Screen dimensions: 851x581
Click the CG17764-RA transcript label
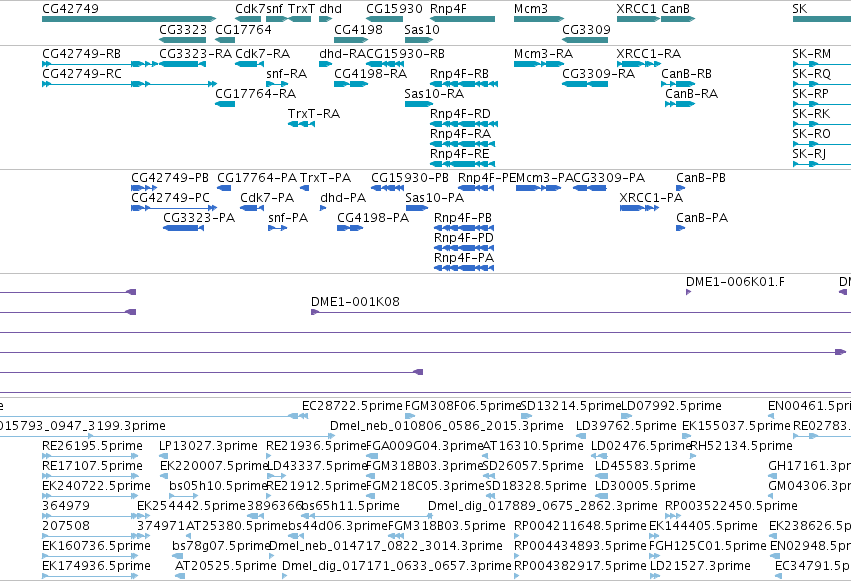tap(256, 93)
